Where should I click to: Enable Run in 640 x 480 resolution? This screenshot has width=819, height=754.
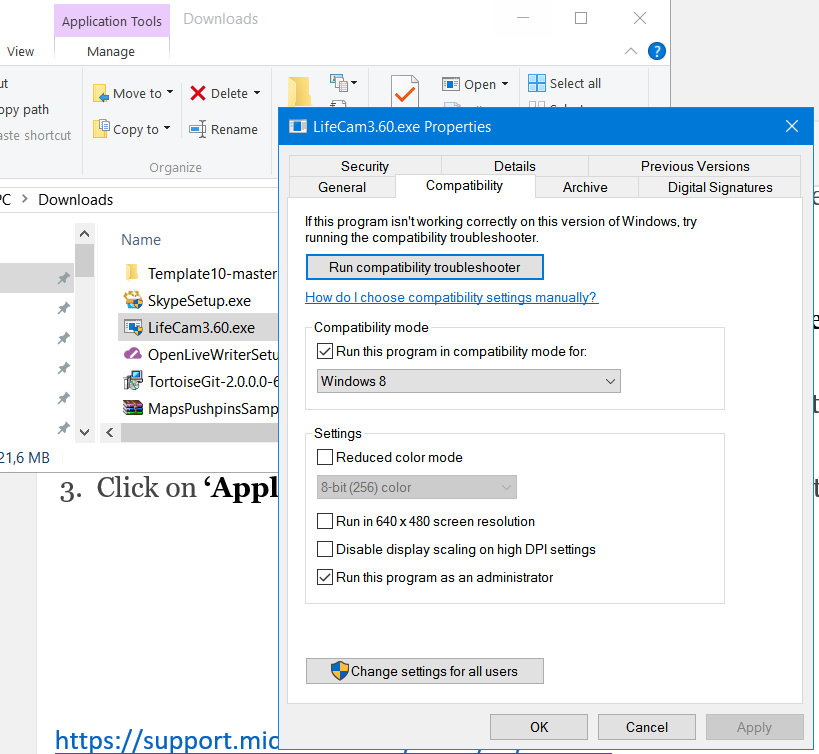point(324,521)
